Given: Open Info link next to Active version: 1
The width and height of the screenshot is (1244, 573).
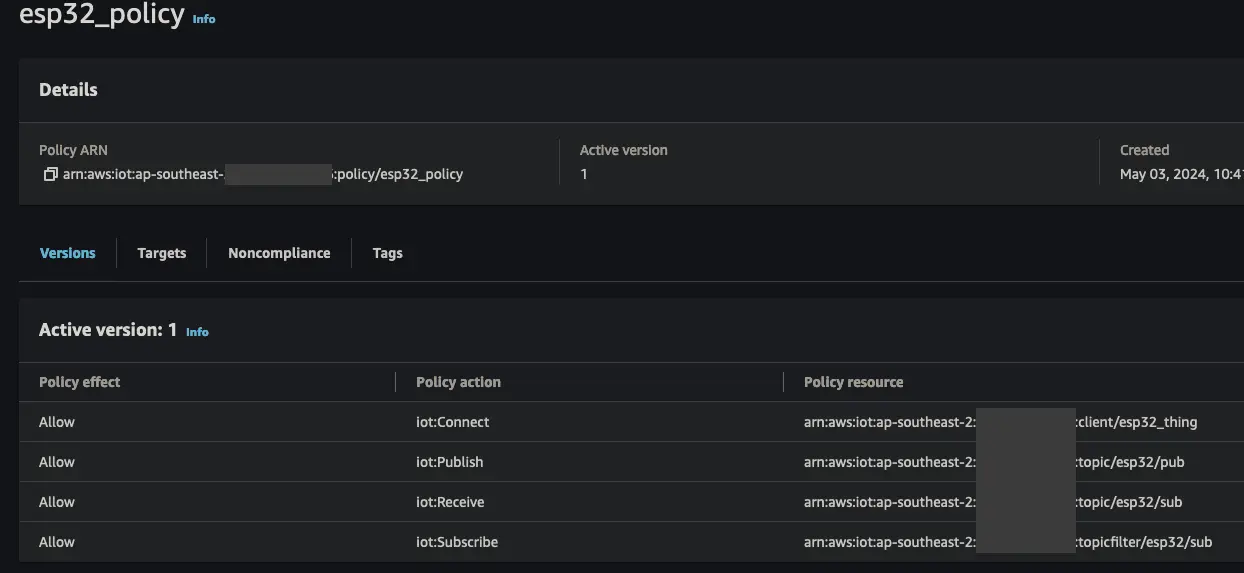Looking at the screenshot, I should [197, 332].
